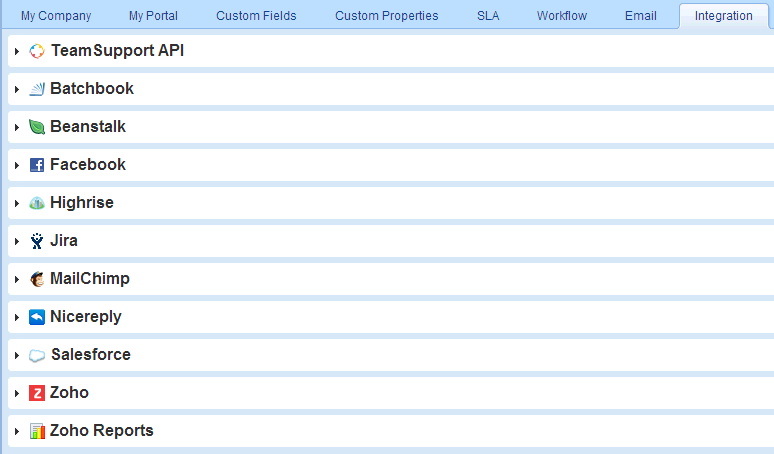This screenshot has width=774, height=454.
Task: Open the Email tab
Action: point(641,16)
